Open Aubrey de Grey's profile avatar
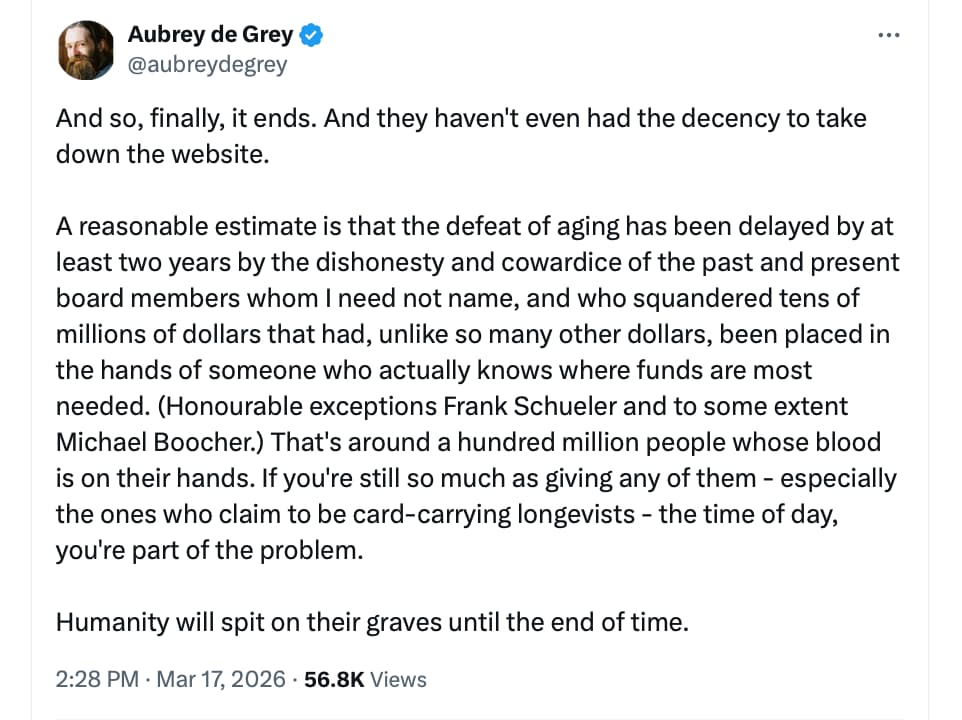The width and height of the screenshot is (962, 720). [x=87, y=50]
